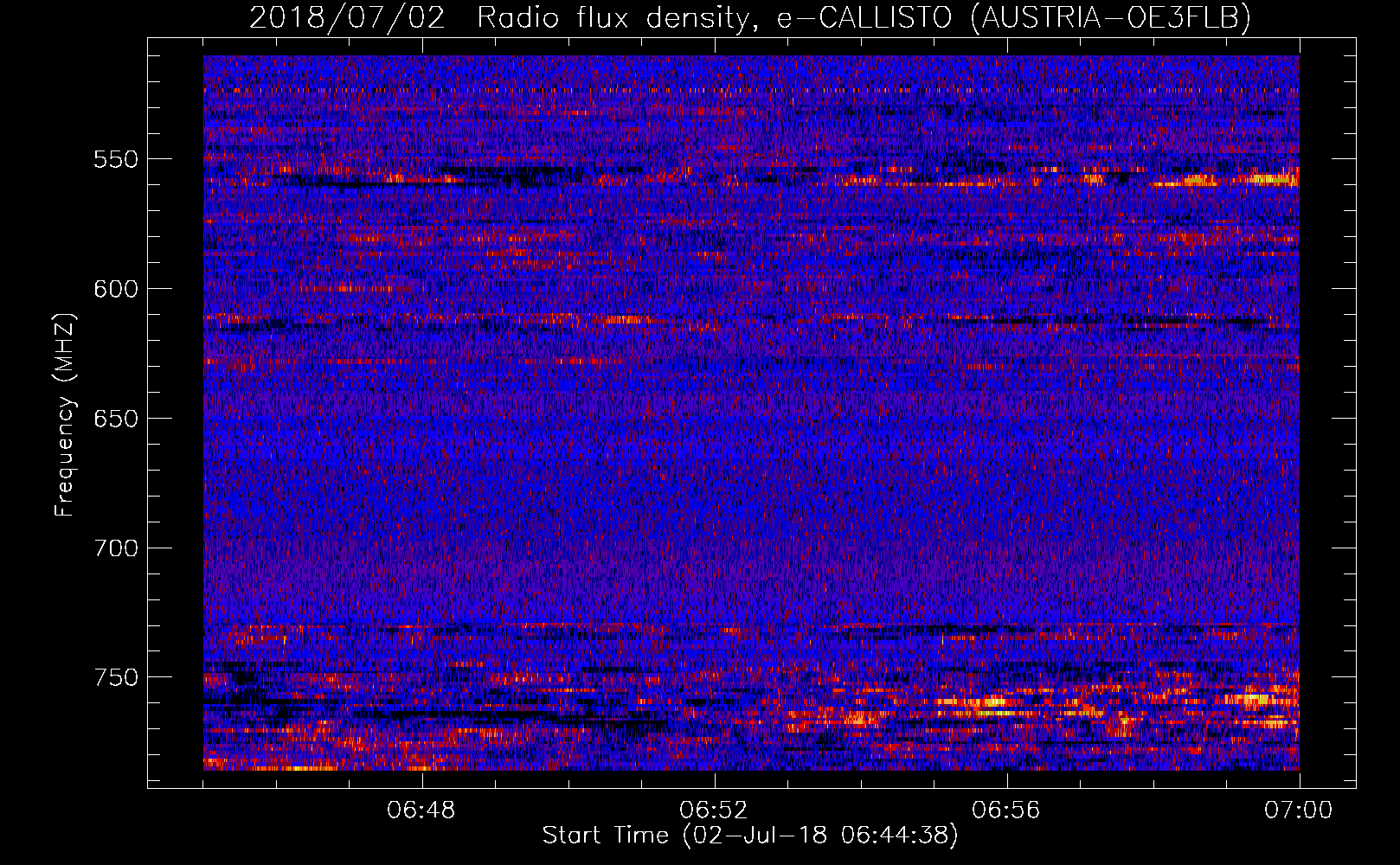The height and width of the screenshot is (865, 1400).
Task: Click the 07:00 time tick label
Action: [x=1299, y=811]
